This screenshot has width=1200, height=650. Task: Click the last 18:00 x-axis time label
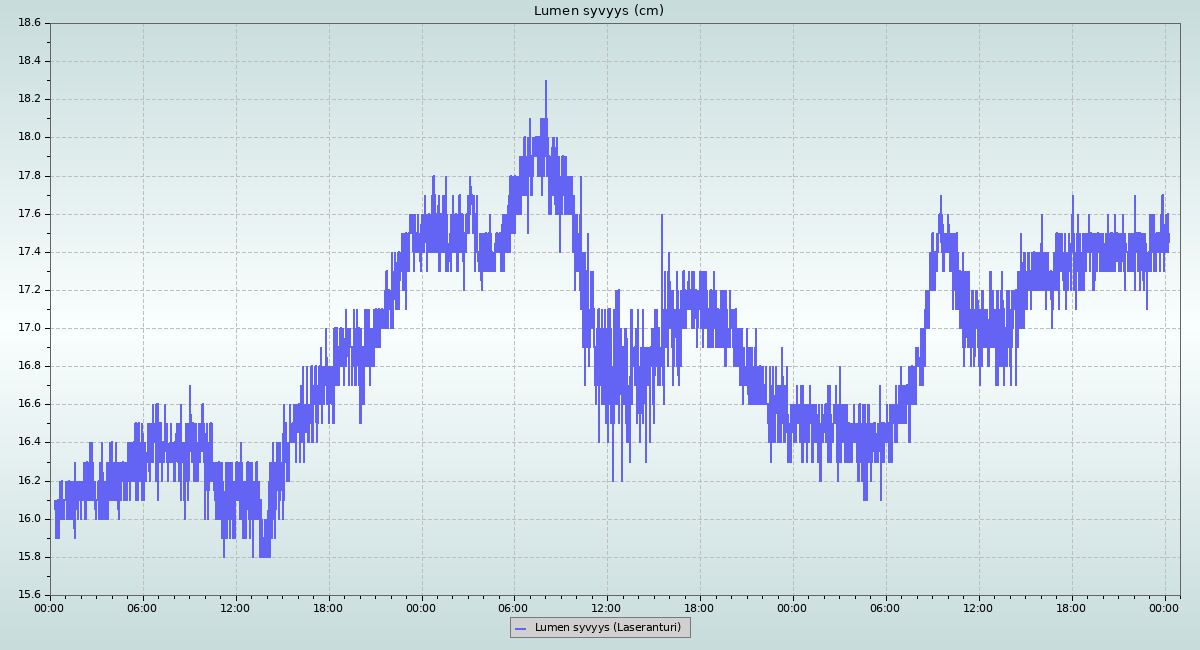tap(1071, 607)
